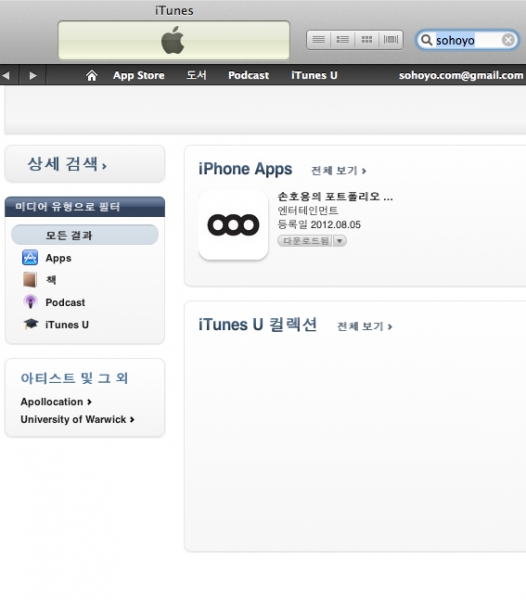Filter results by Podcast in sidebar
The width and height of the screenshot is (526, 600).
pyautogui.click(x=65, y=302)
